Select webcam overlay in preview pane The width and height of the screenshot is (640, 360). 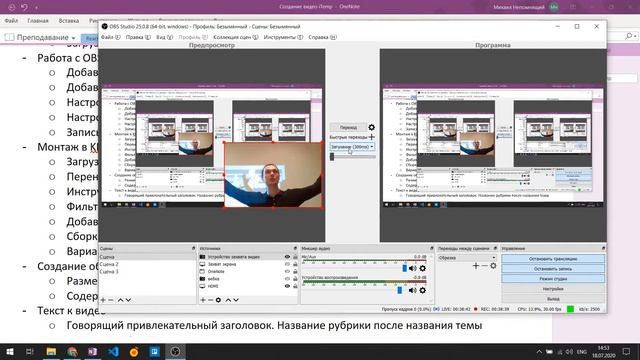(273, 175)
